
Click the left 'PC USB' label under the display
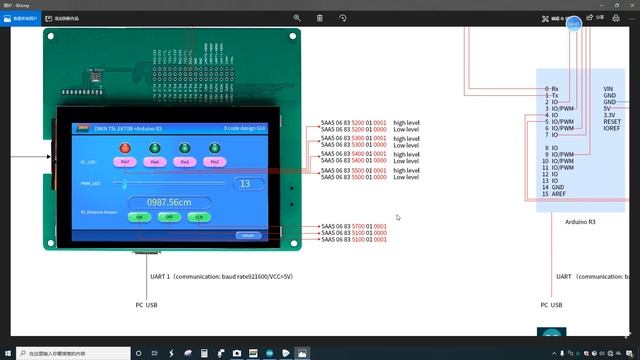click(x=147, y=305)
